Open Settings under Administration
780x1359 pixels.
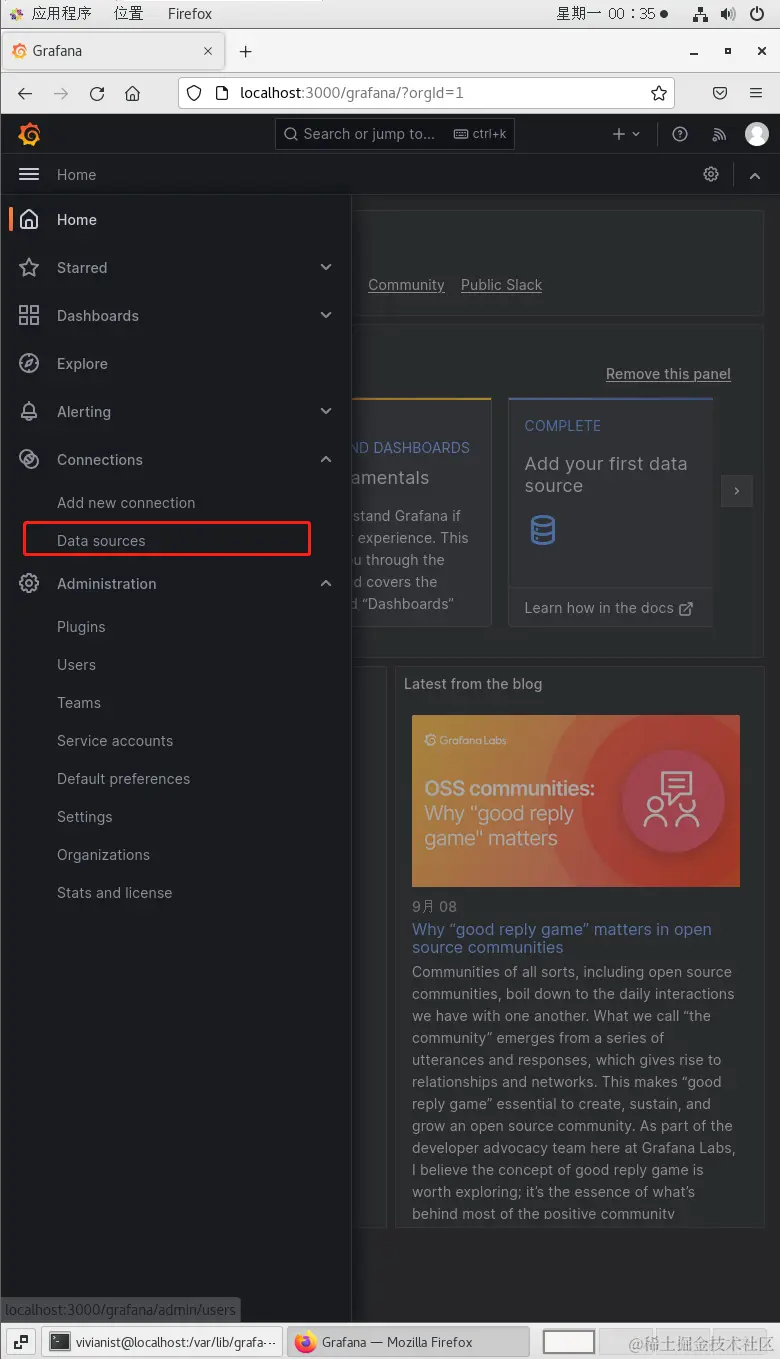point(85,817)
